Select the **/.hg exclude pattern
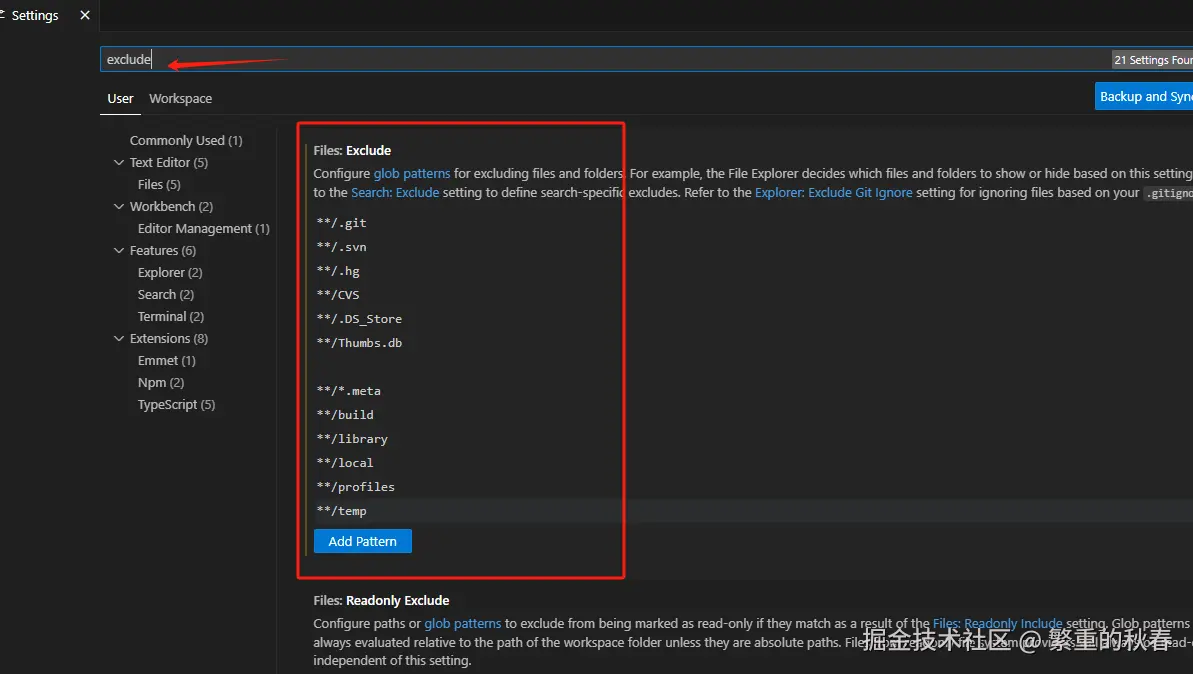 339,272
